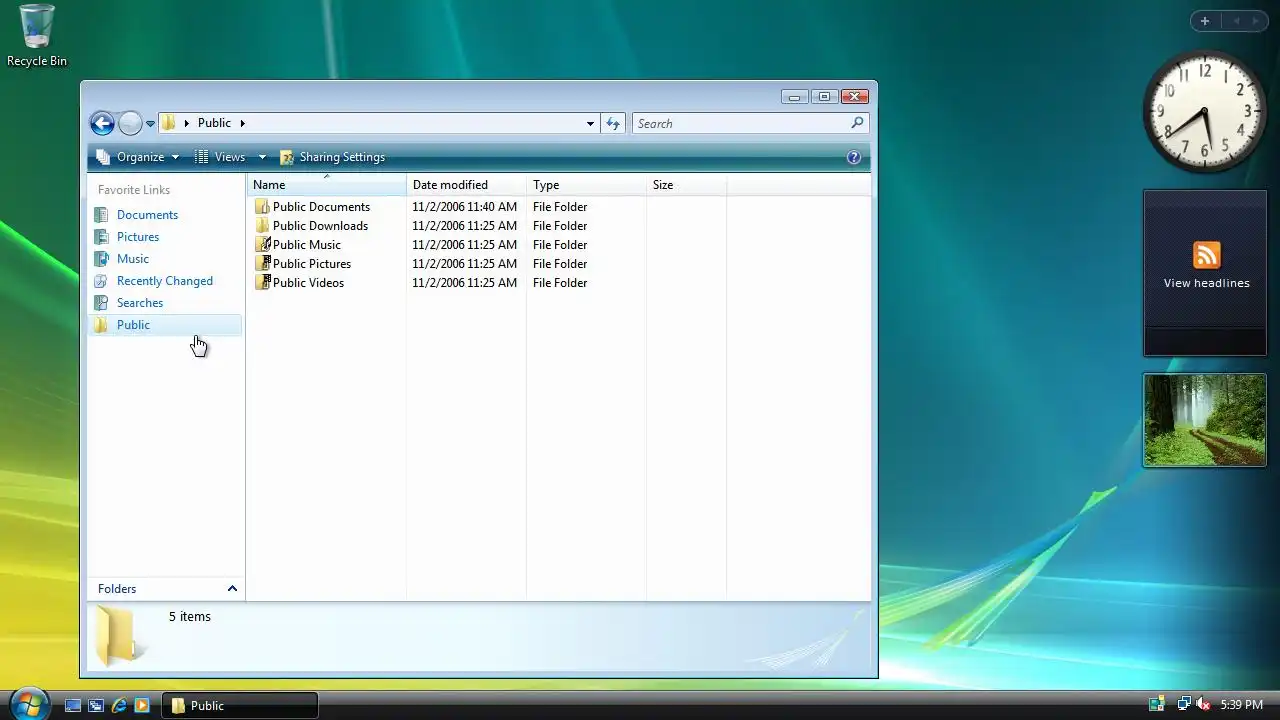The width and height of the screenshot is (1280, 720).
Task: Select Public in Favorite Links
Action: [165, 325]
